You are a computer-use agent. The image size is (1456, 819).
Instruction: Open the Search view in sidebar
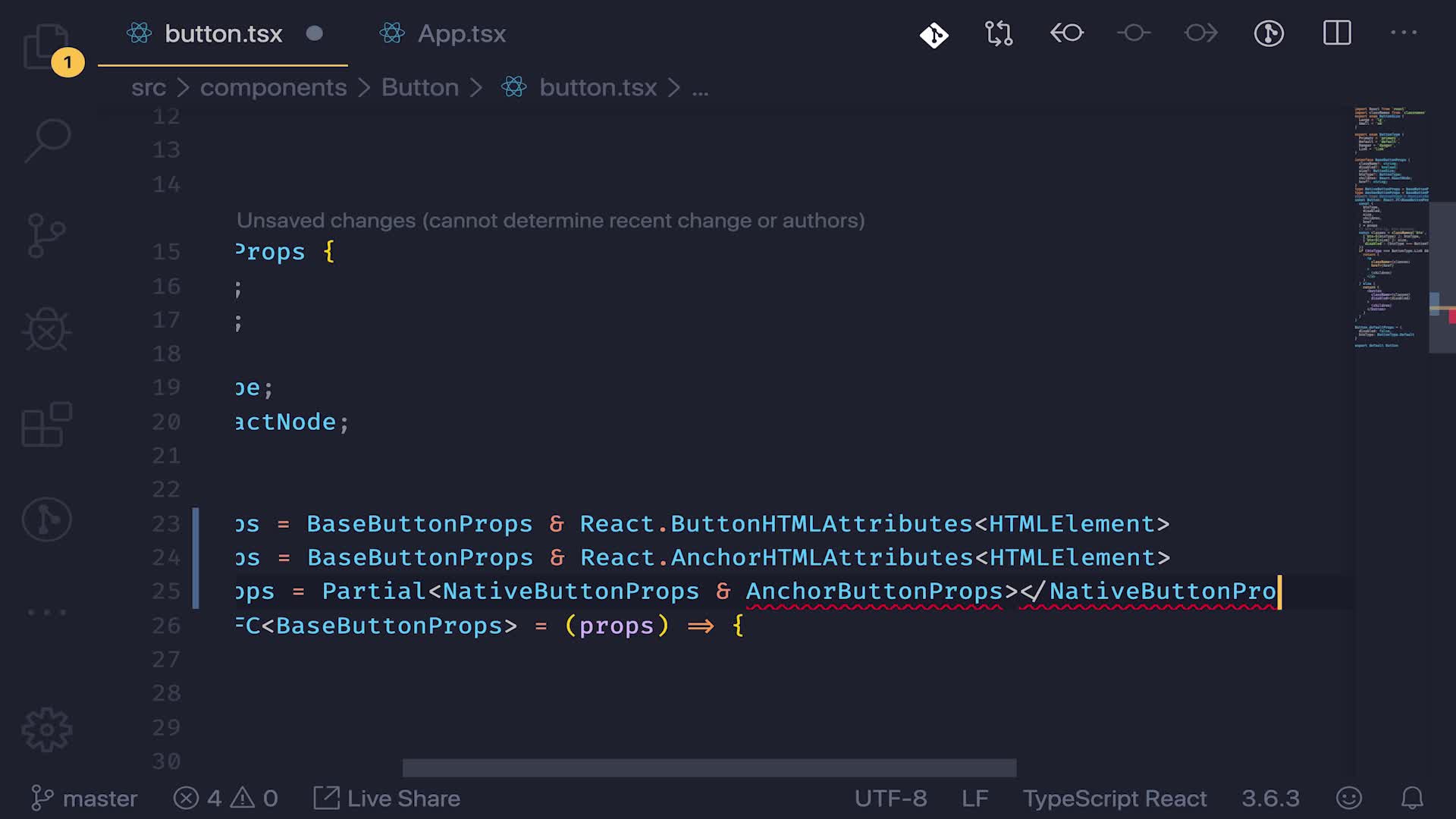[47, 140]
